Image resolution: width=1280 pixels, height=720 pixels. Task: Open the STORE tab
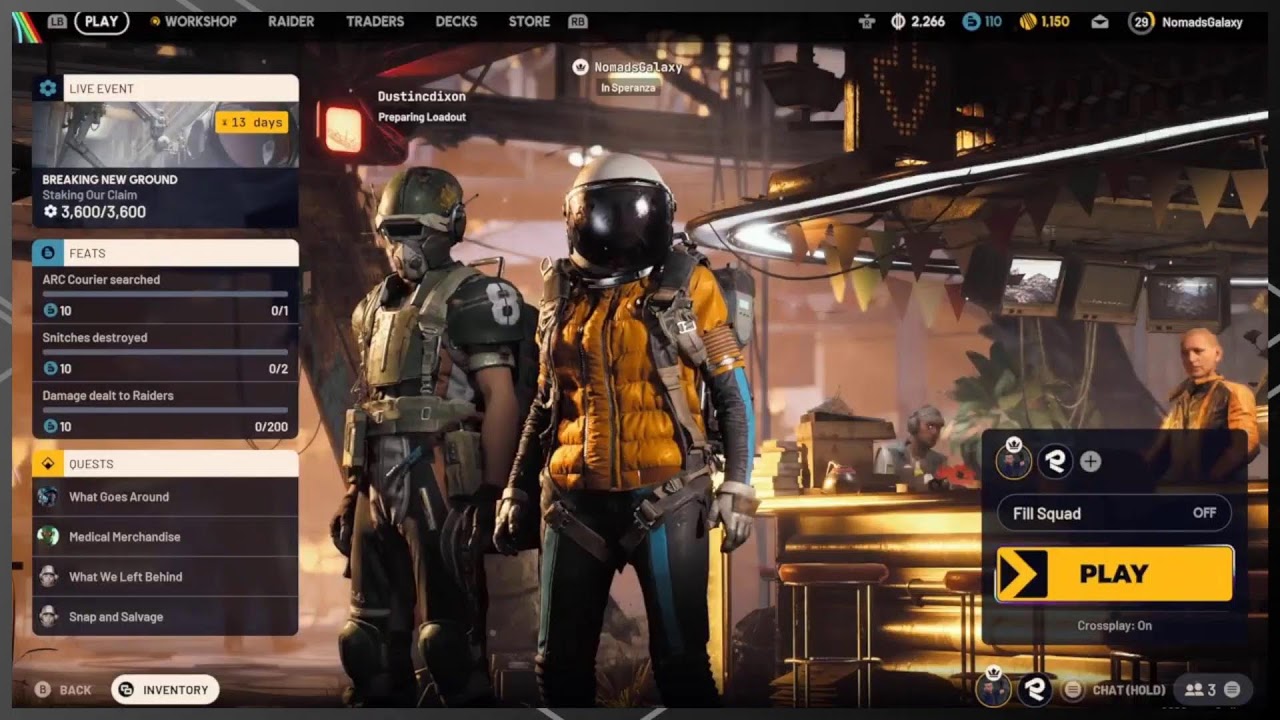529,21
